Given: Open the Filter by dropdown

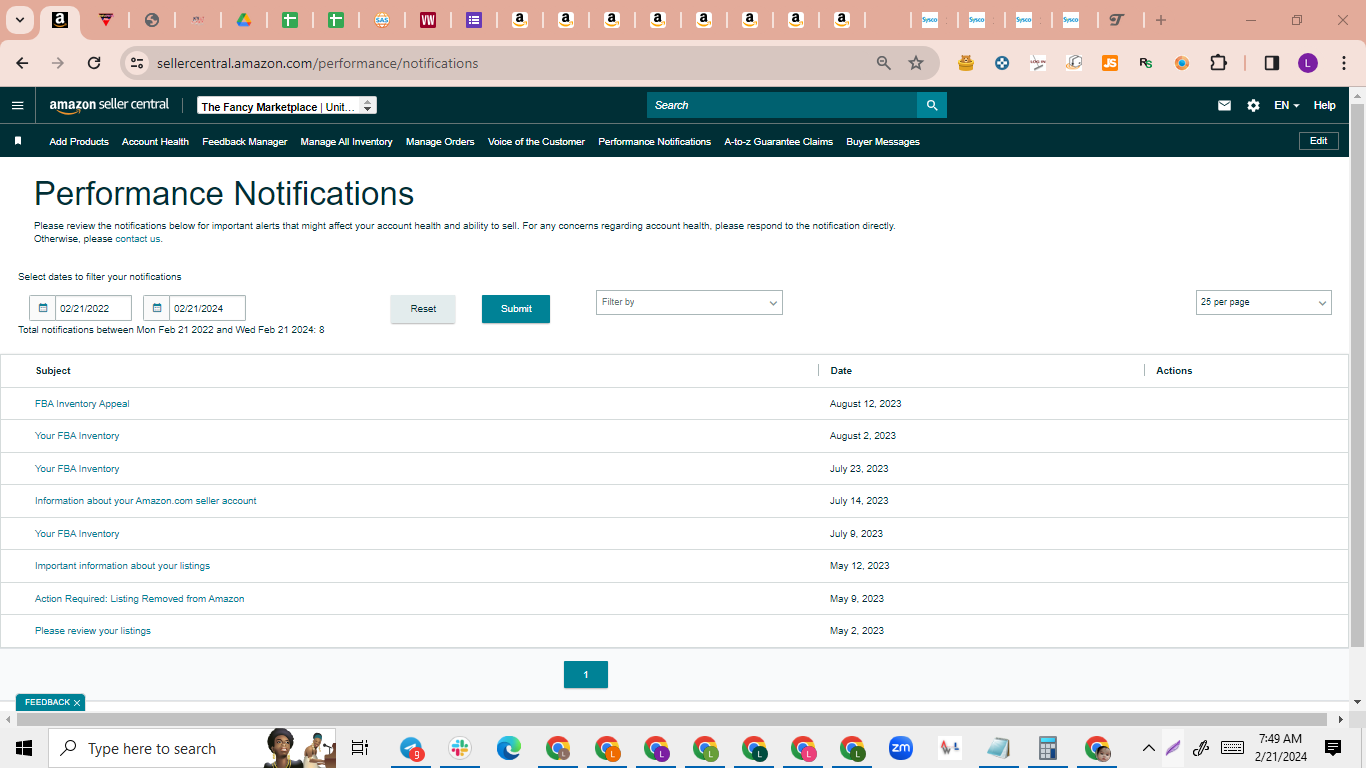Looking at the screenshot, I should pyautogui.click(x=689, y=302).
